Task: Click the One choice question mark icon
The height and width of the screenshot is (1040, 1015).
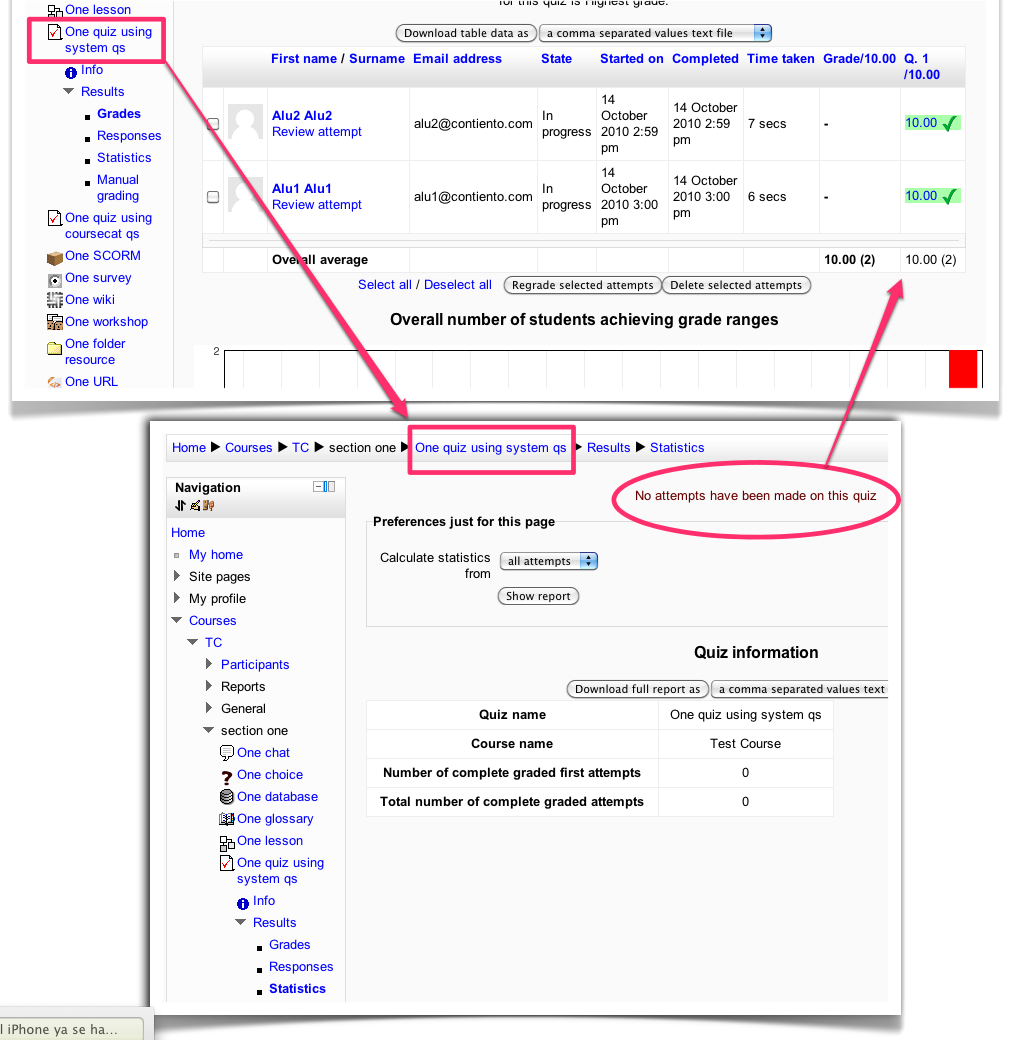Action: (226, 776)
